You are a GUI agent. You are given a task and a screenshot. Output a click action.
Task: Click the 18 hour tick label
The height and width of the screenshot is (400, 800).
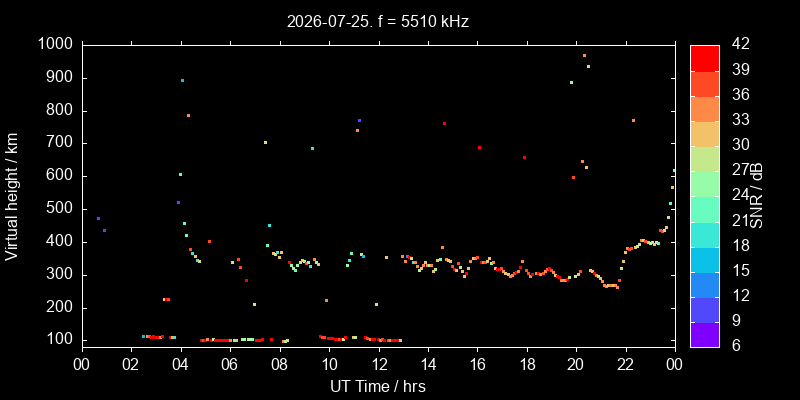527,366
